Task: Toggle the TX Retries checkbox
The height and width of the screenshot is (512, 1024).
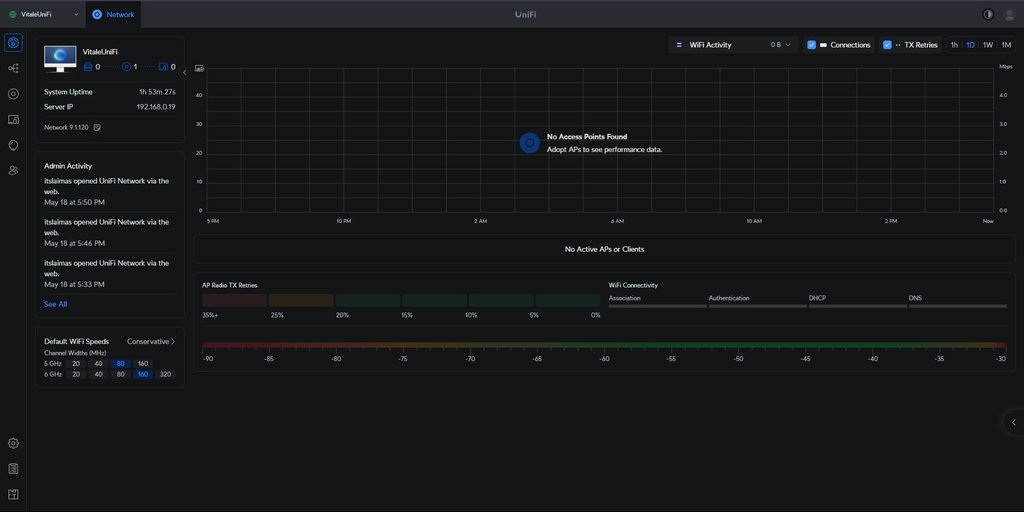Action: [x=888, y=45]
